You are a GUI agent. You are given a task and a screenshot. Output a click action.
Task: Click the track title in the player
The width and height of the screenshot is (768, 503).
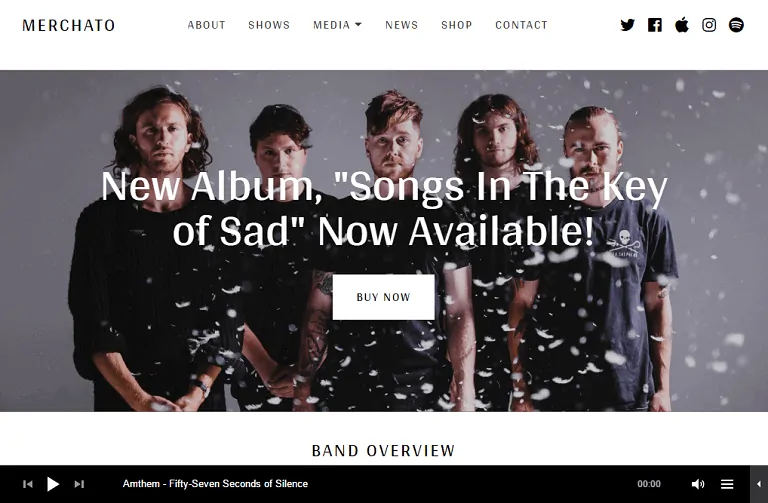point(215,484)
